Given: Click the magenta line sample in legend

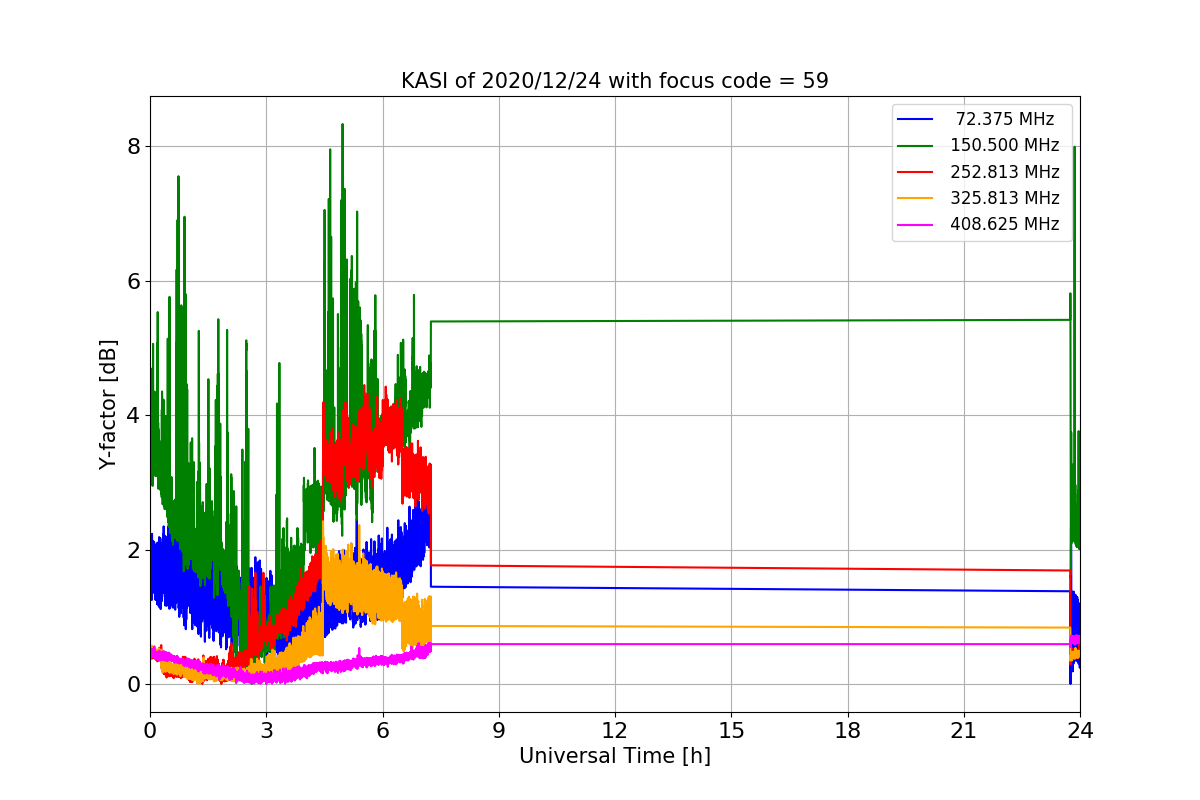Looking at the screenshot, I should click(915, 224).
